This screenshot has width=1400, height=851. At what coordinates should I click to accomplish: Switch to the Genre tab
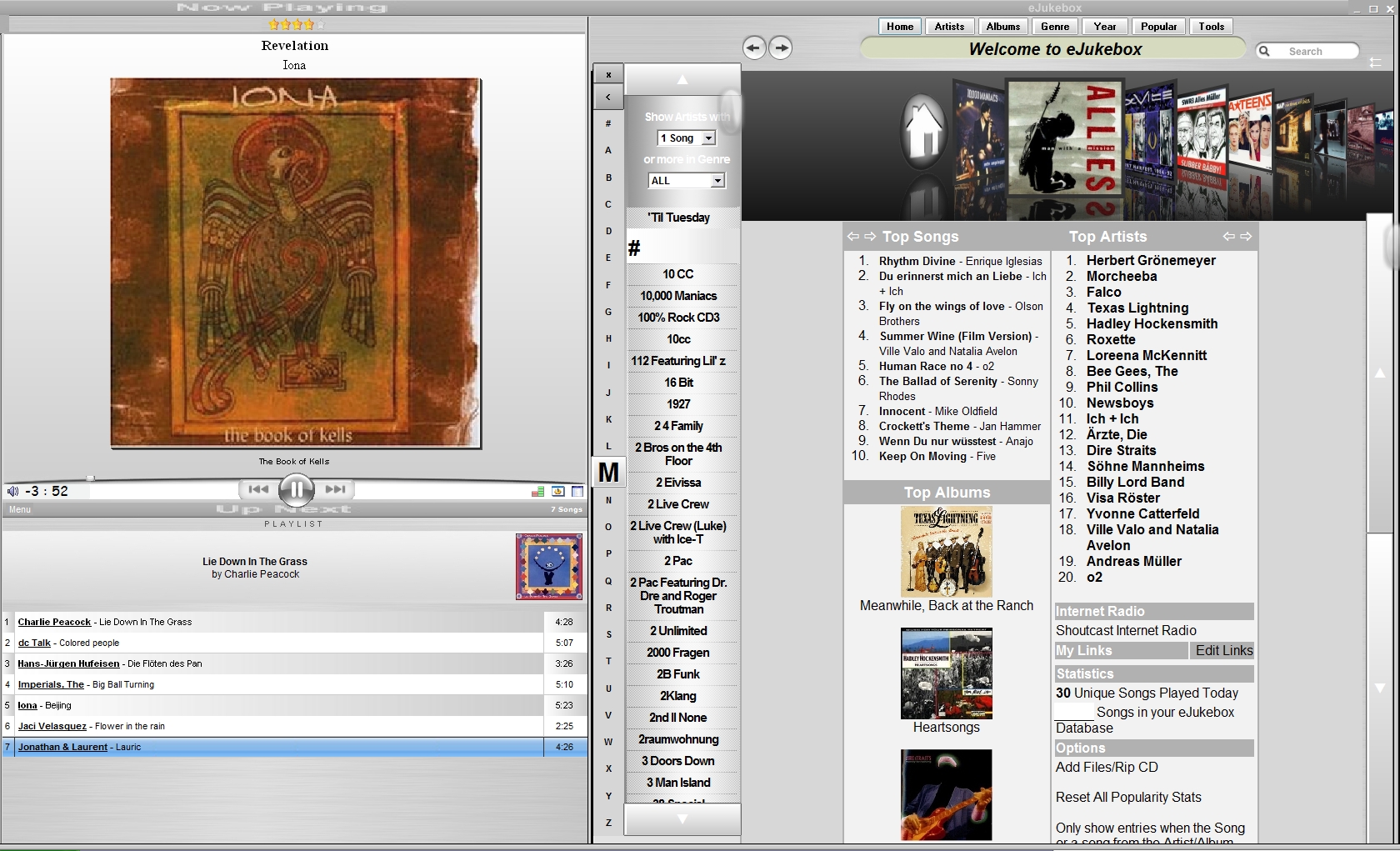tap(1055, 27)
